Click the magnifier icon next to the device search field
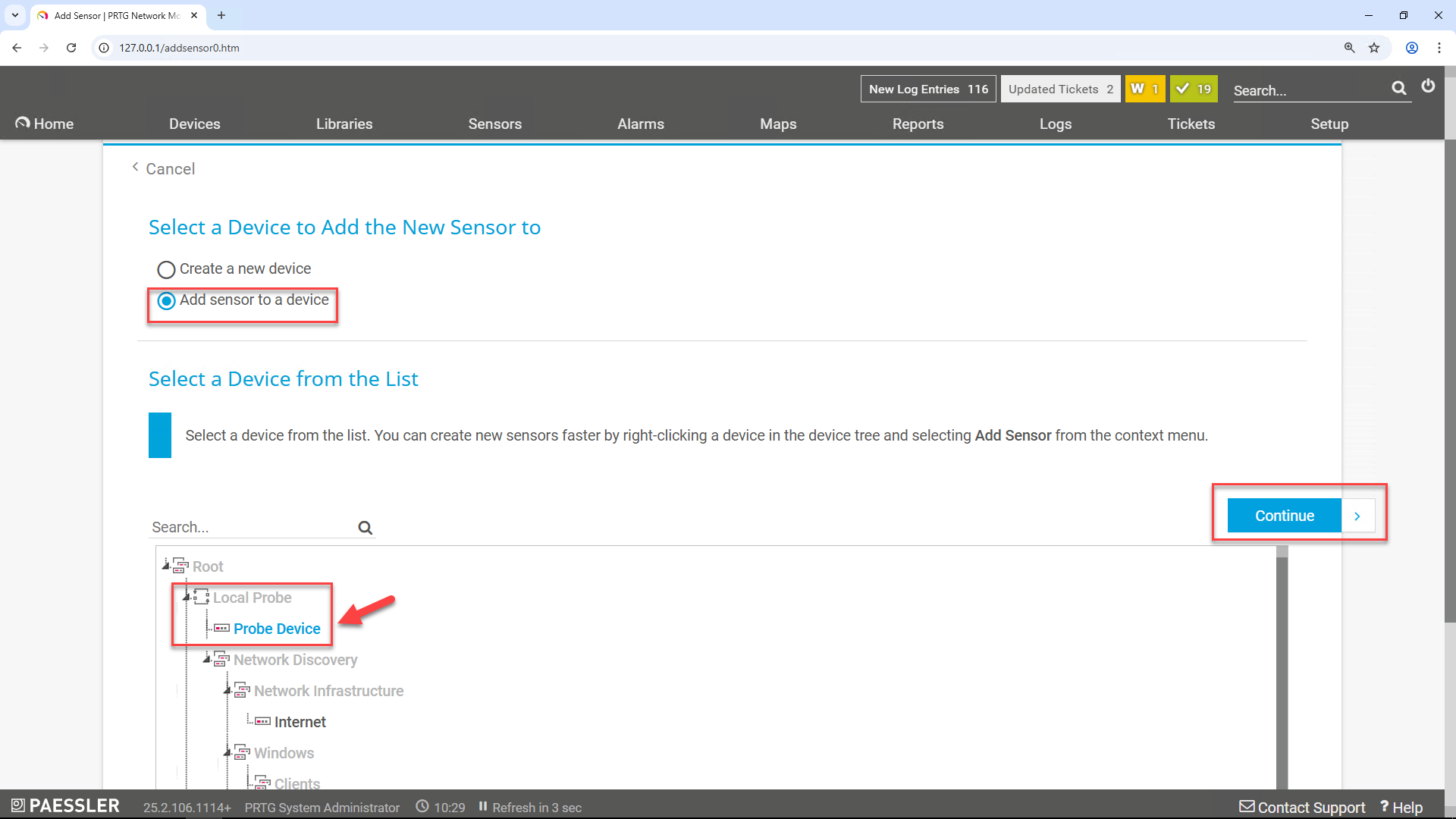Viewport: 1456px width, 819px height. (x=365, y=527)
